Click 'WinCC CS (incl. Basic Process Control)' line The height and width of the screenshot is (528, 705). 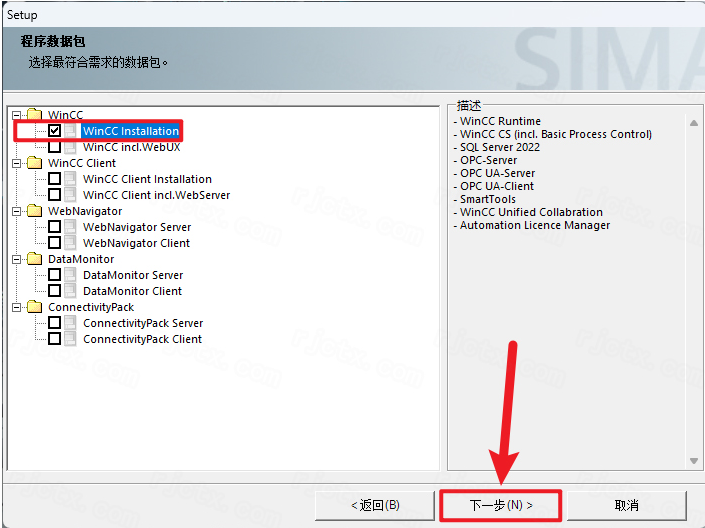coord(553,134)
